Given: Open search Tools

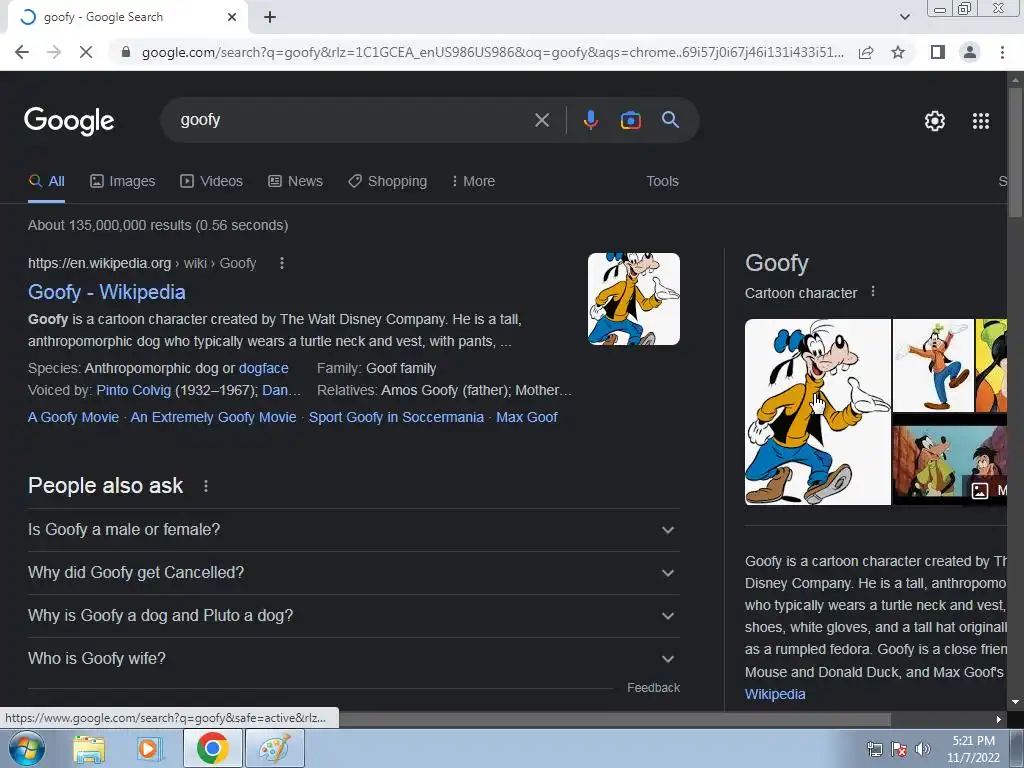Looking at the screenshot, I should [x=662, y=182].
